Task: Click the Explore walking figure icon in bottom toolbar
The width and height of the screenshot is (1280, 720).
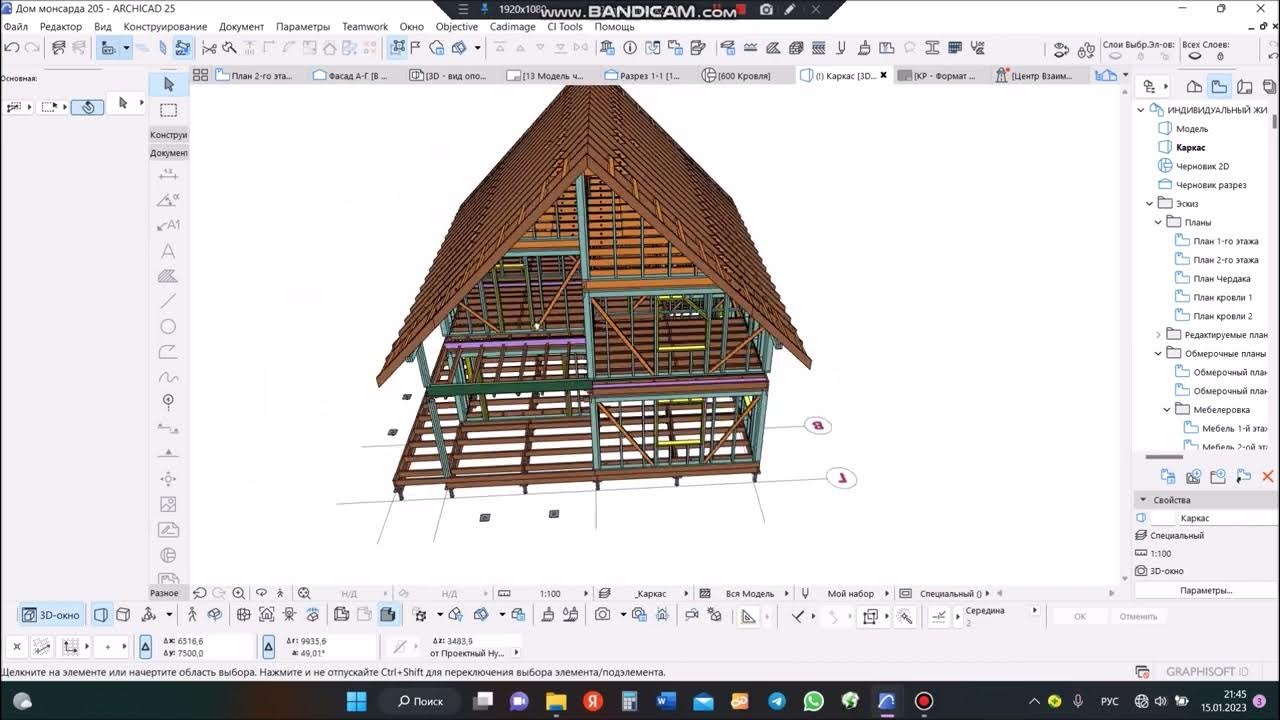Action: coord(192,615)
